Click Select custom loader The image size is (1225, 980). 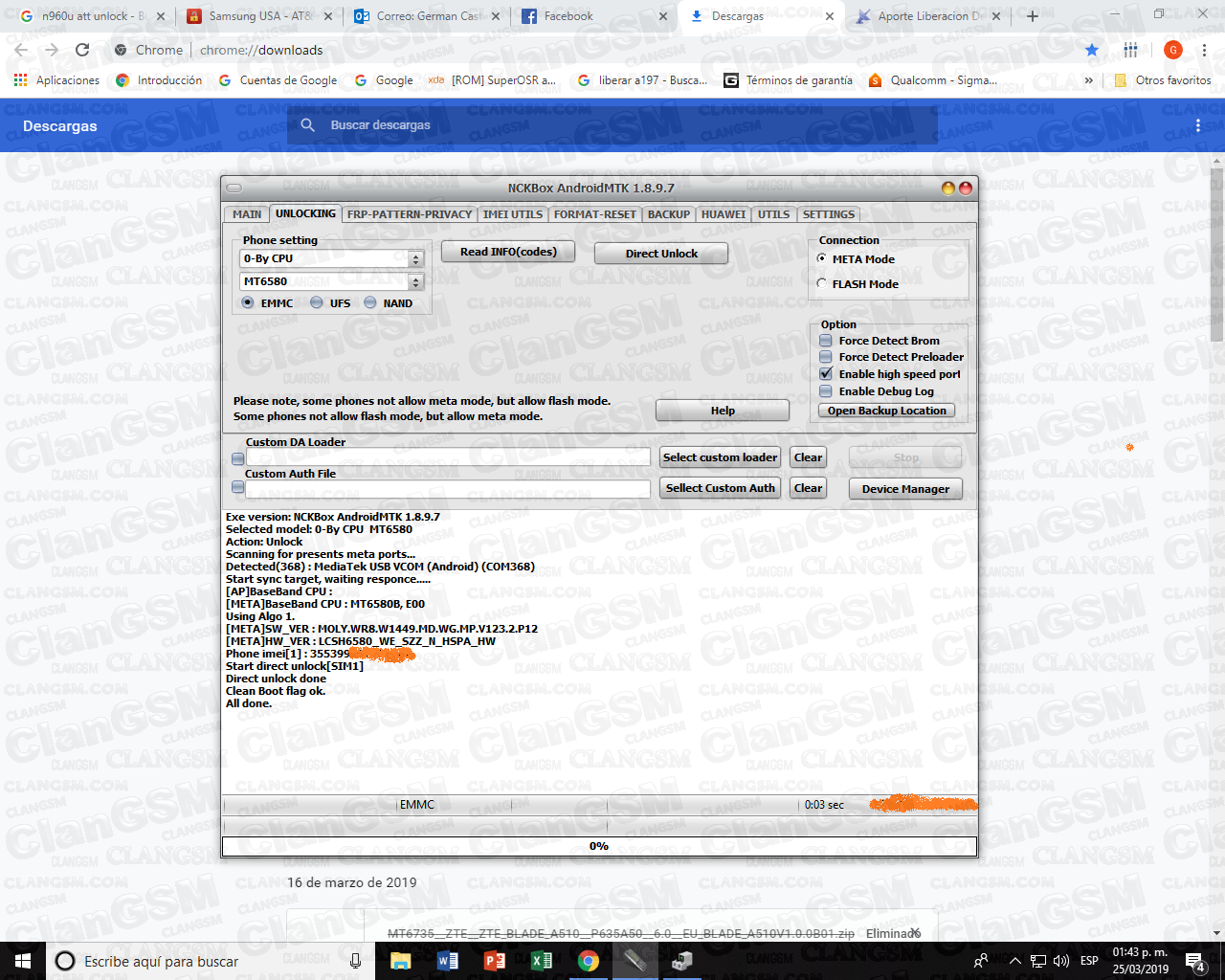tap(720, 457)
